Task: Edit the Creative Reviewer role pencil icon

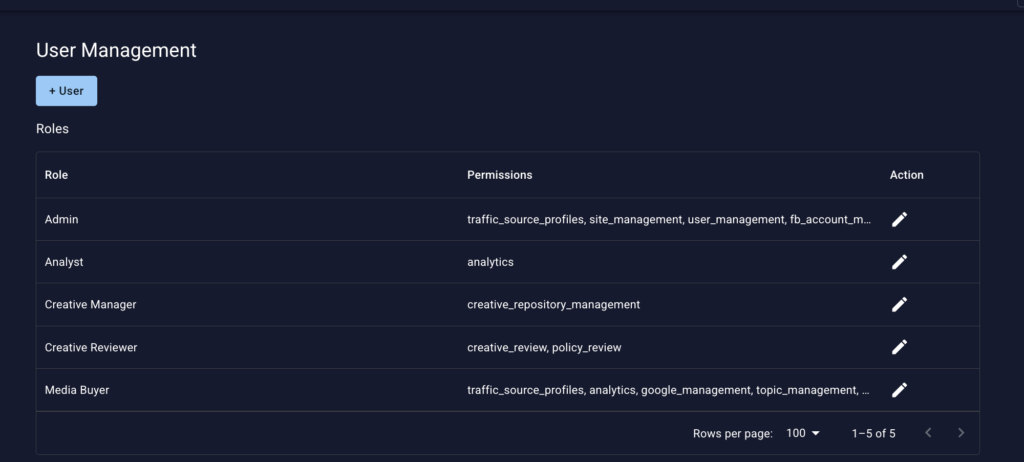Action: (899, 347)
